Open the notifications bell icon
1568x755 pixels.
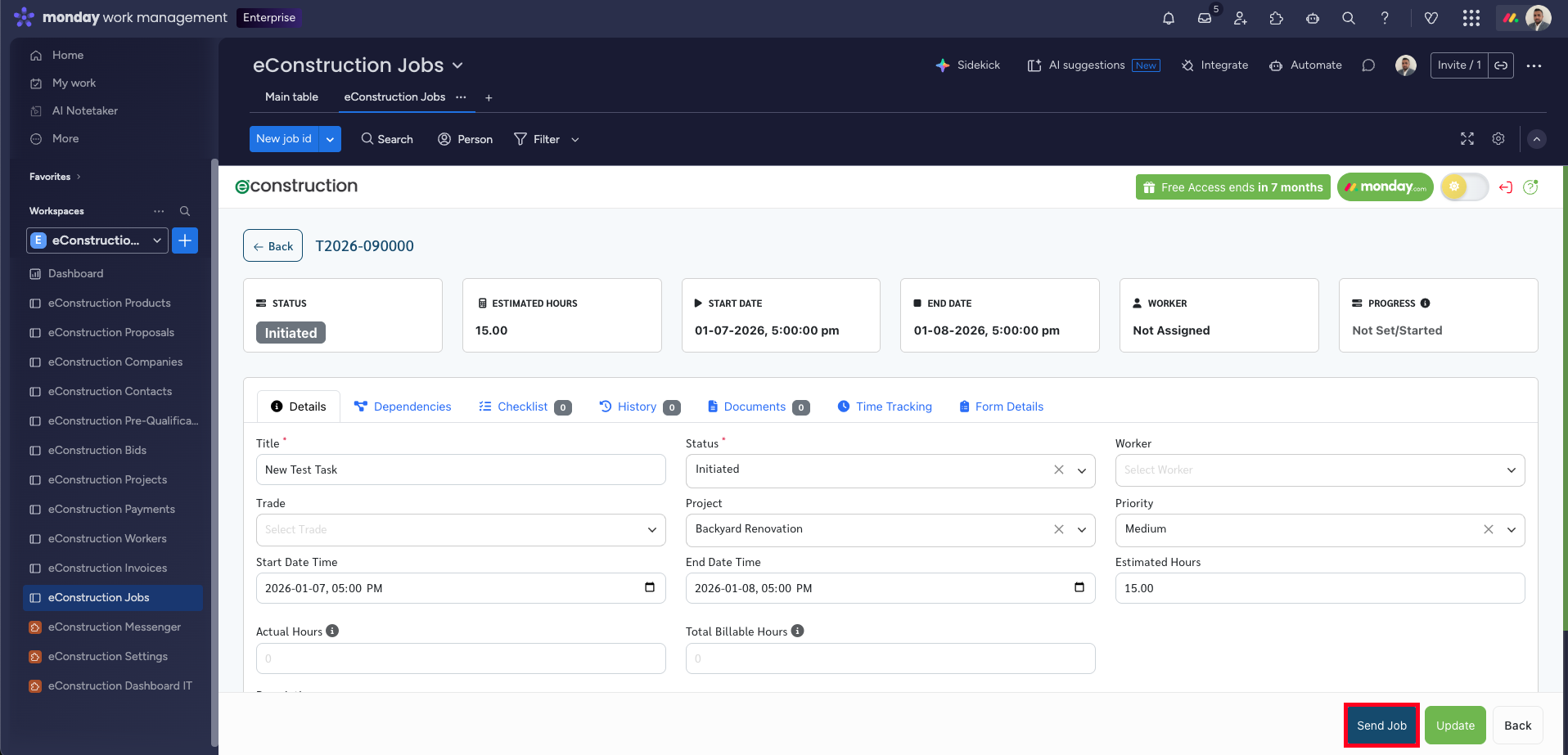[1169, 18]
